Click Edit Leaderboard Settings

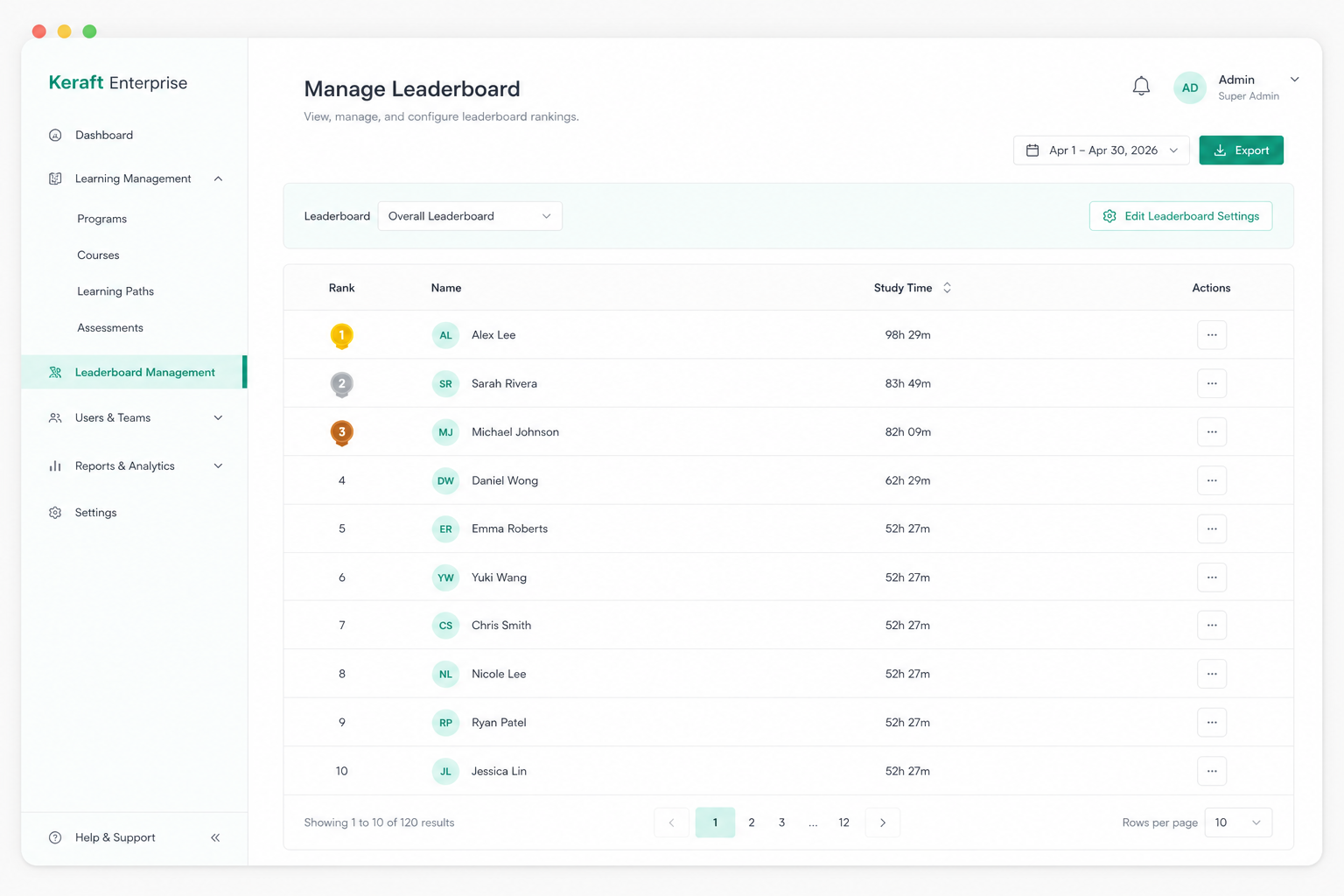tap(1180, 216)
